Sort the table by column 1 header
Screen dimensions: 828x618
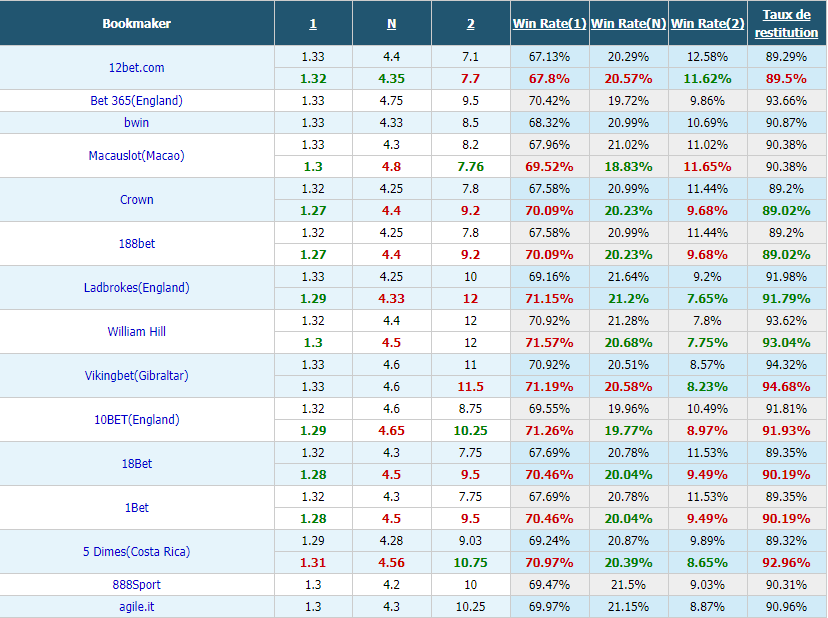(313, 24)
